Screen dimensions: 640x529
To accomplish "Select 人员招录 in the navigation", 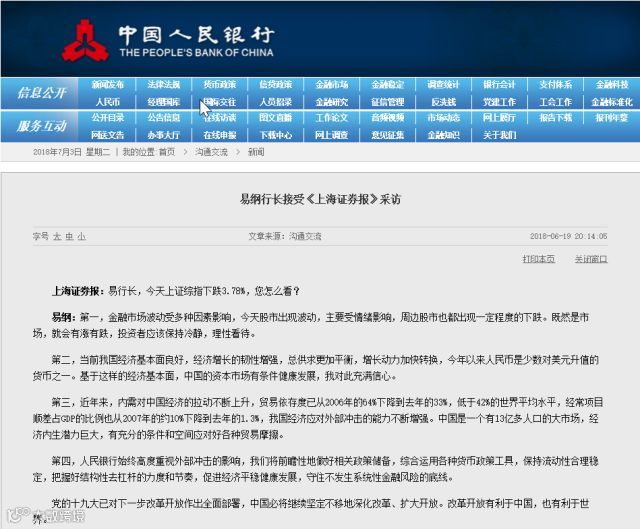I will point(276,102).
